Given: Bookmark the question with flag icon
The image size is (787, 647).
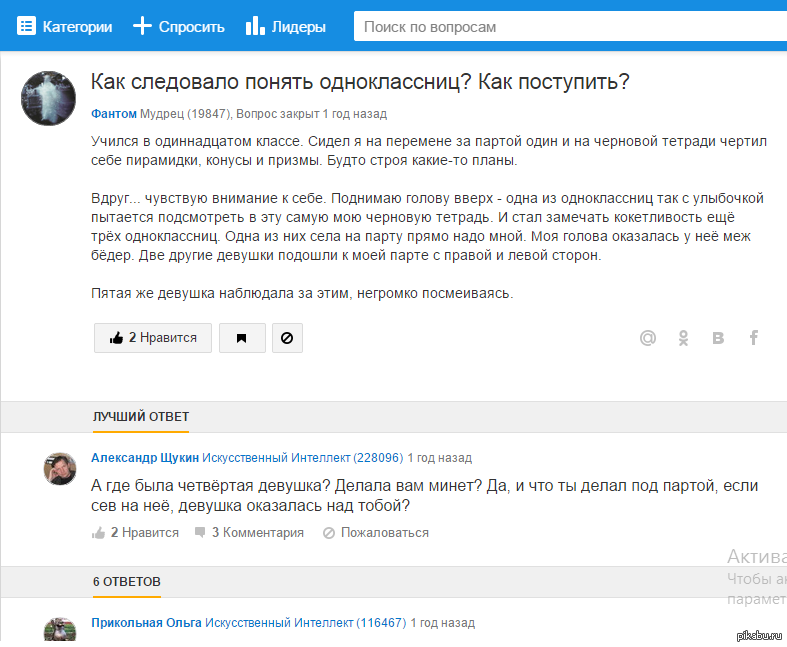Looking at the screenshot, I should tap(242, 338).
